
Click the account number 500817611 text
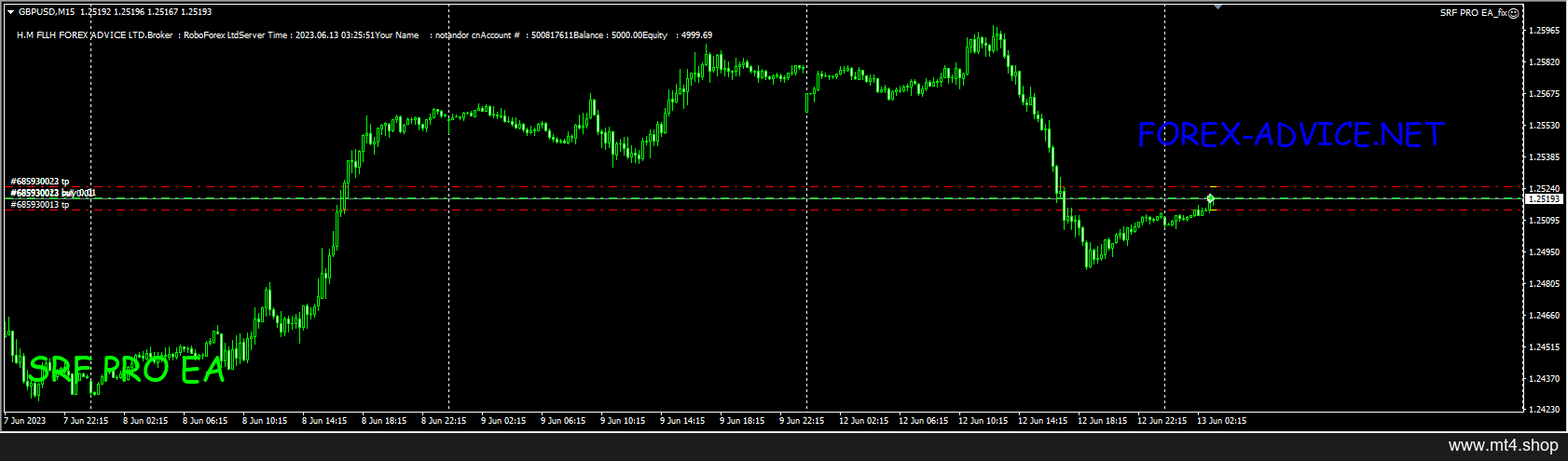click(x=552, y=35)
